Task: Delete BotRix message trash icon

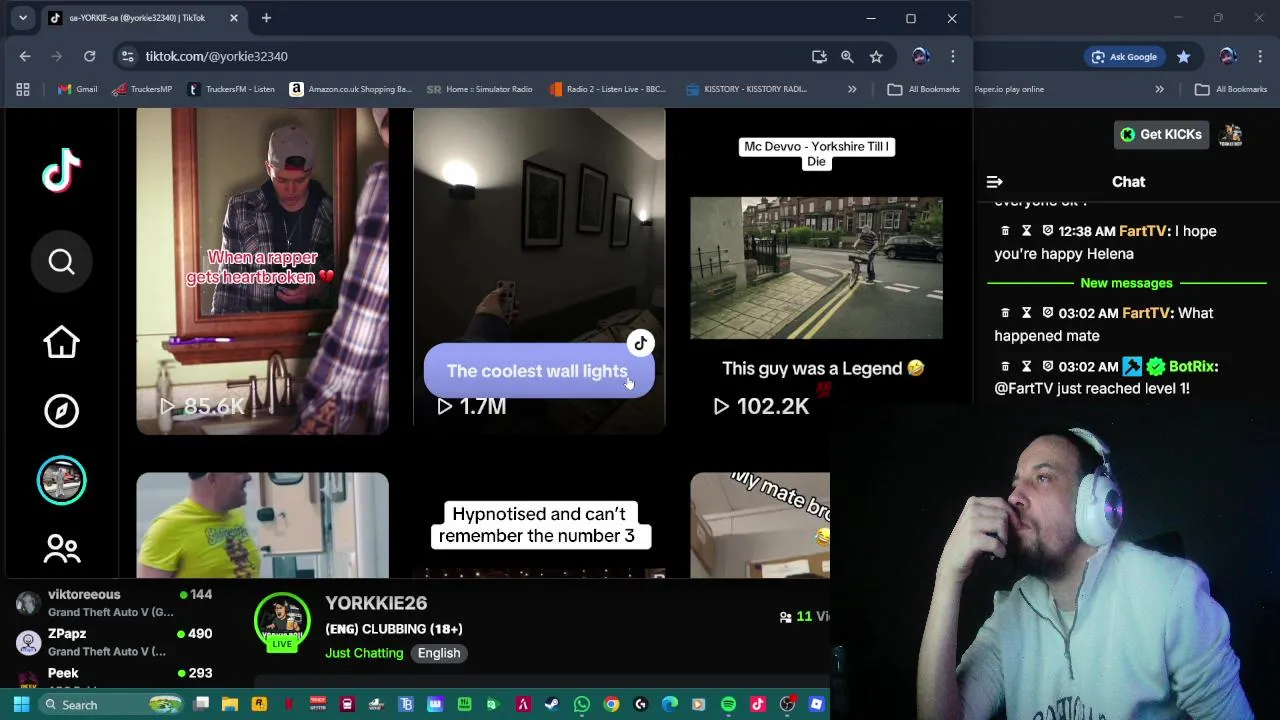Action: click(1005, 367)
